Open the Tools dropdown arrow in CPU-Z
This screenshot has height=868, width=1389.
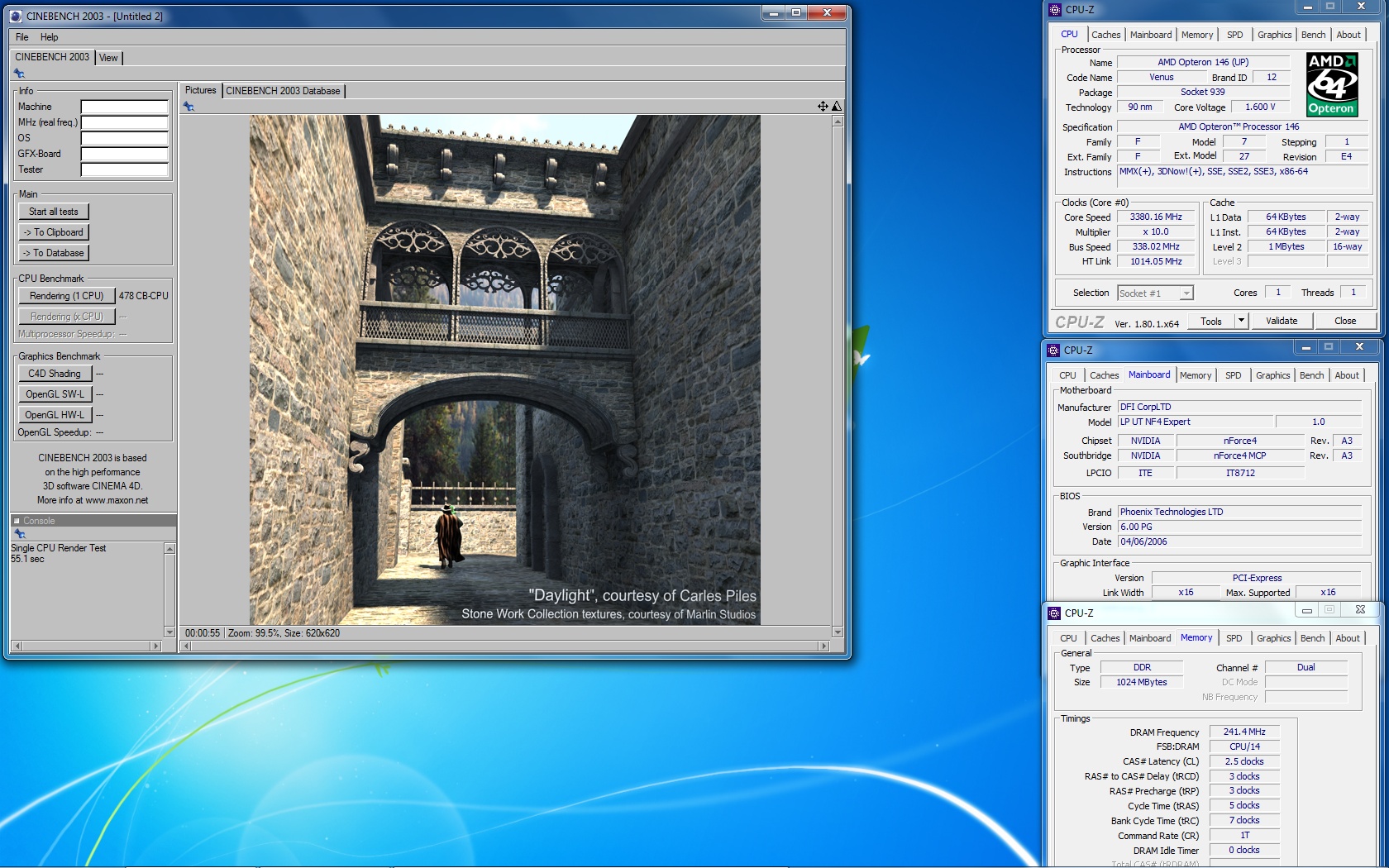(x=1241, y=321)
